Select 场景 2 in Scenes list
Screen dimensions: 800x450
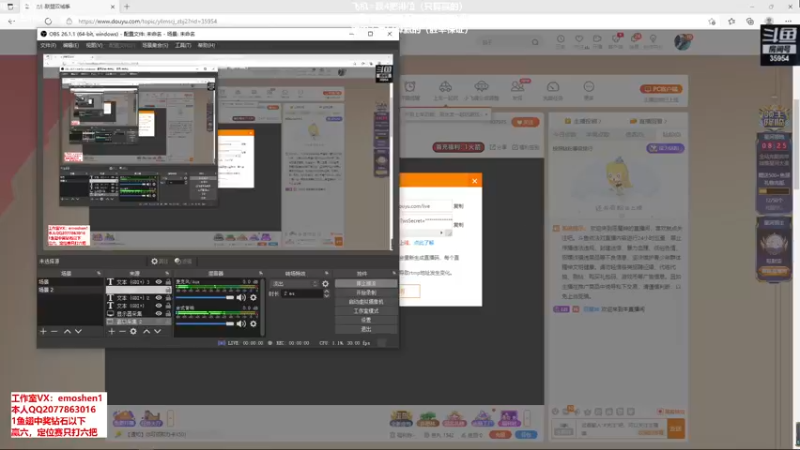tap(70, 290)
